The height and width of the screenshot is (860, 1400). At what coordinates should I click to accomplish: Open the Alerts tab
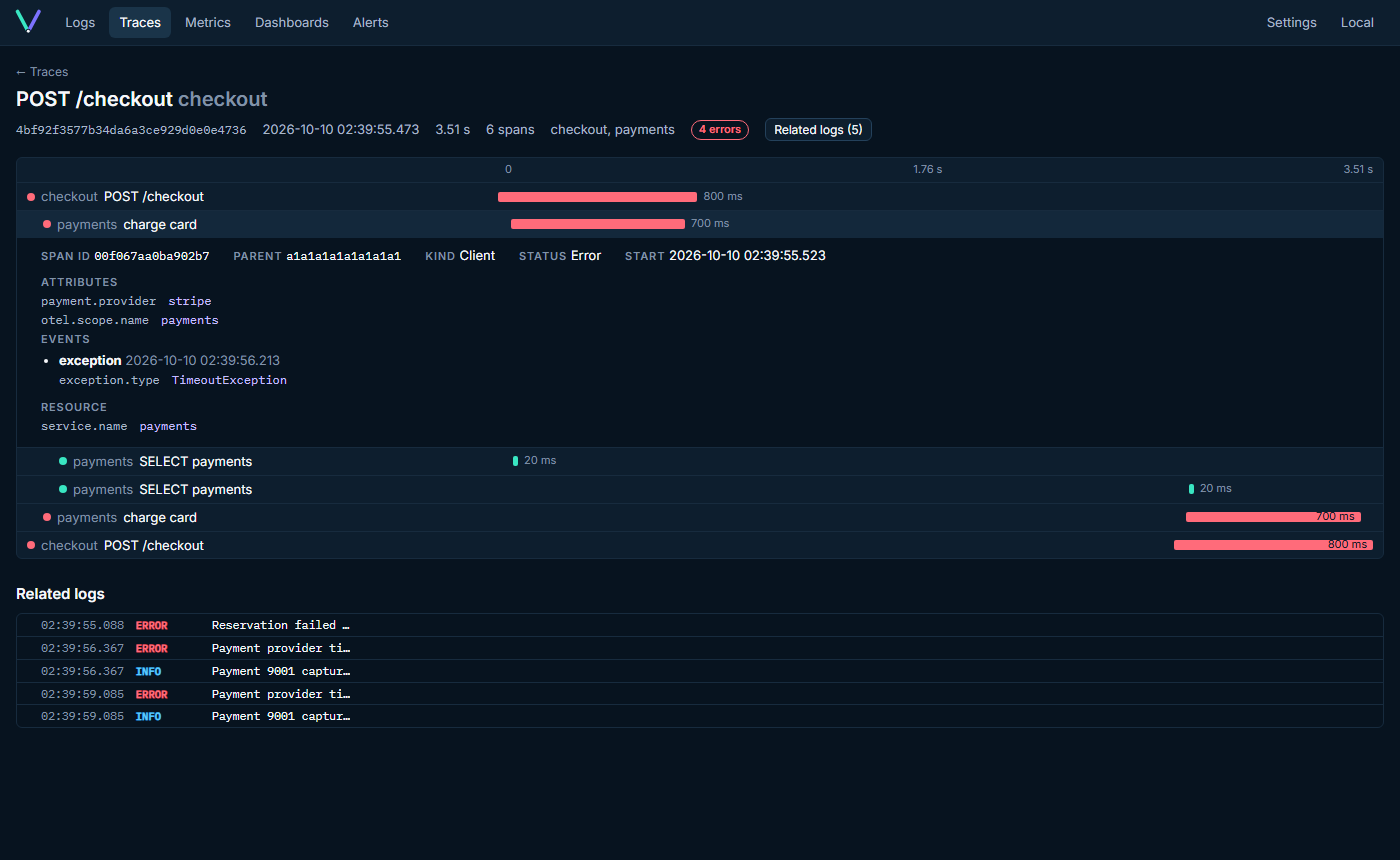click(x=371, y=22)
